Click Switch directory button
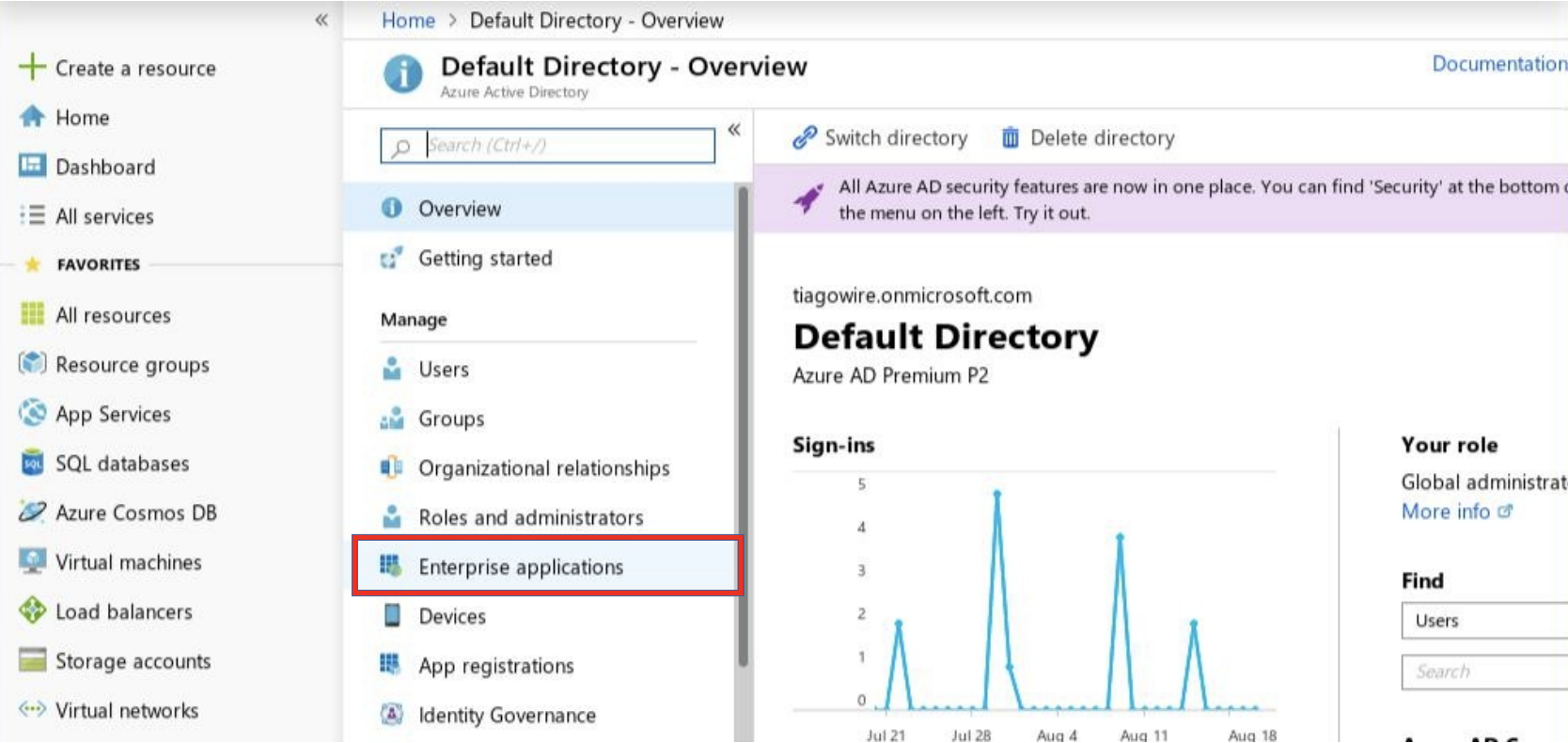This screenshot has height=743, width=1568. 880,137
